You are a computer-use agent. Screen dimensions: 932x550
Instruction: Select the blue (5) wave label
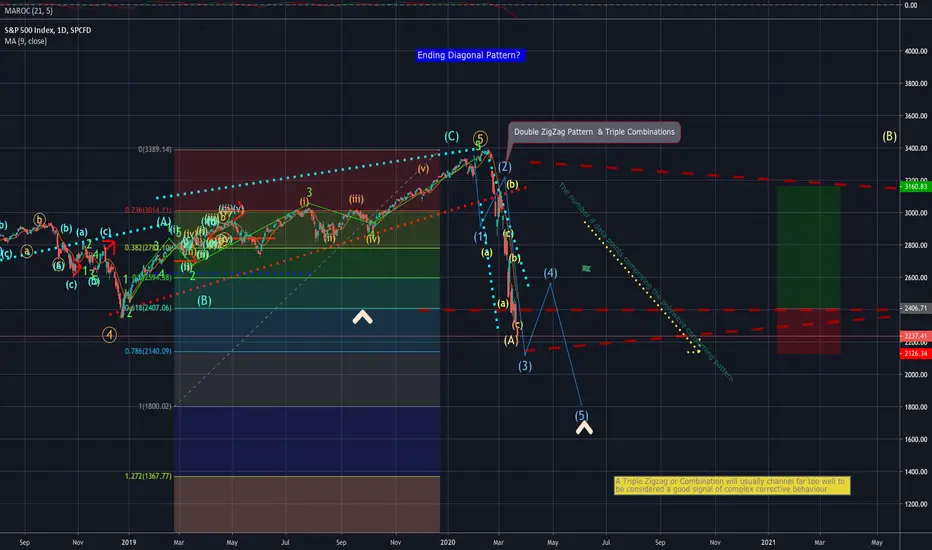coord(581,416)
